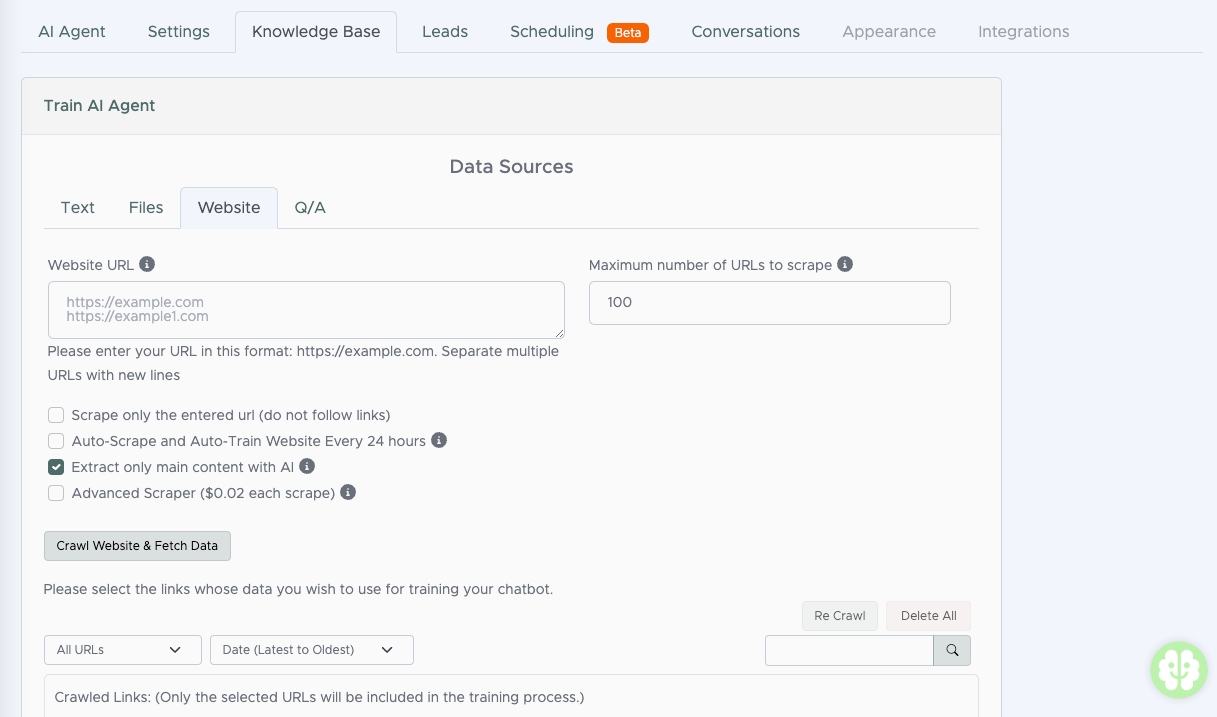The image size is (1217, 717).
Task: Enable the Advanced Scraper checkbox
Action: pos(56,493)
